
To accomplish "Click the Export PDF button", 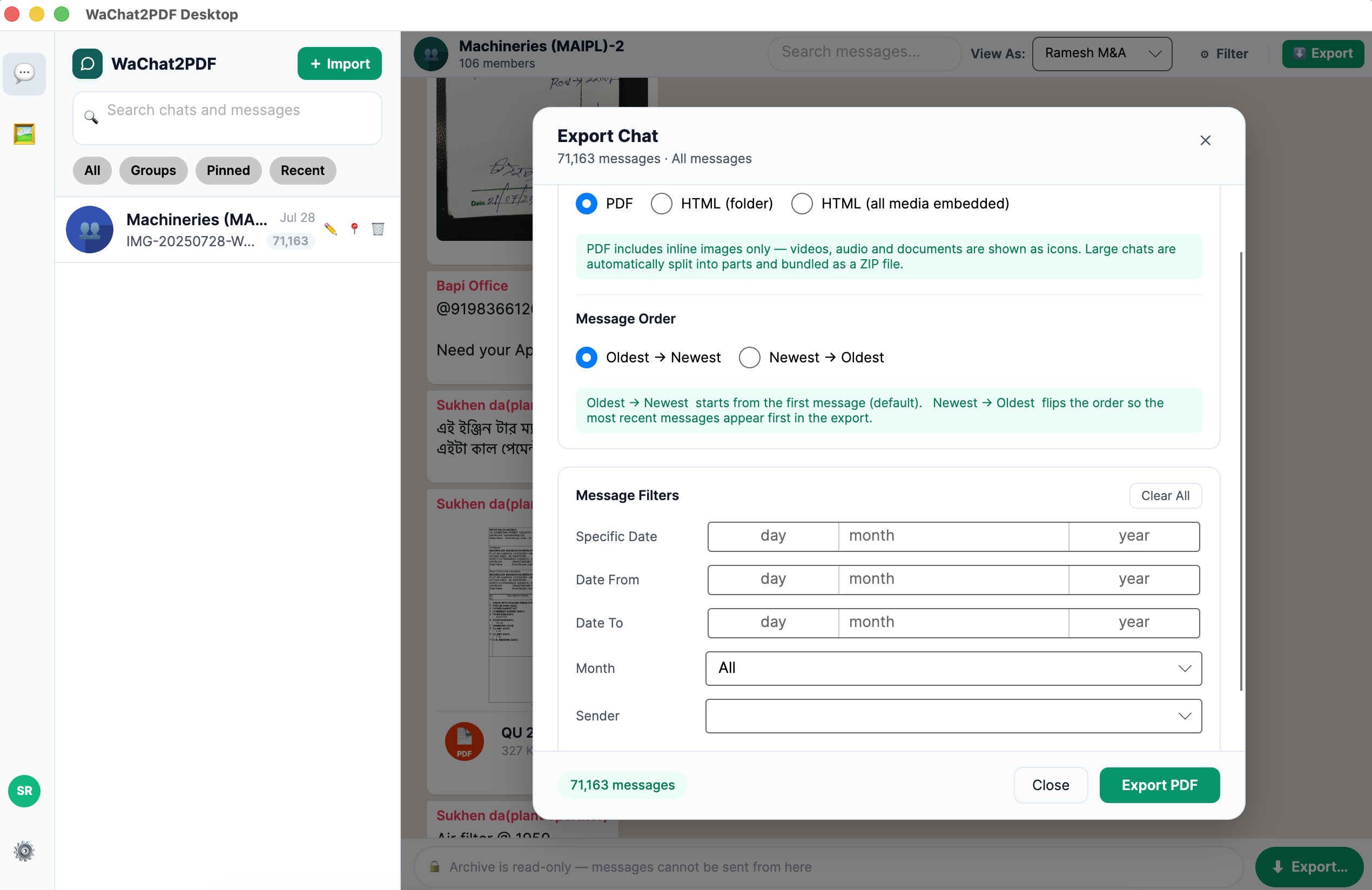I will pyautogui.click(x=1159, y=785).
